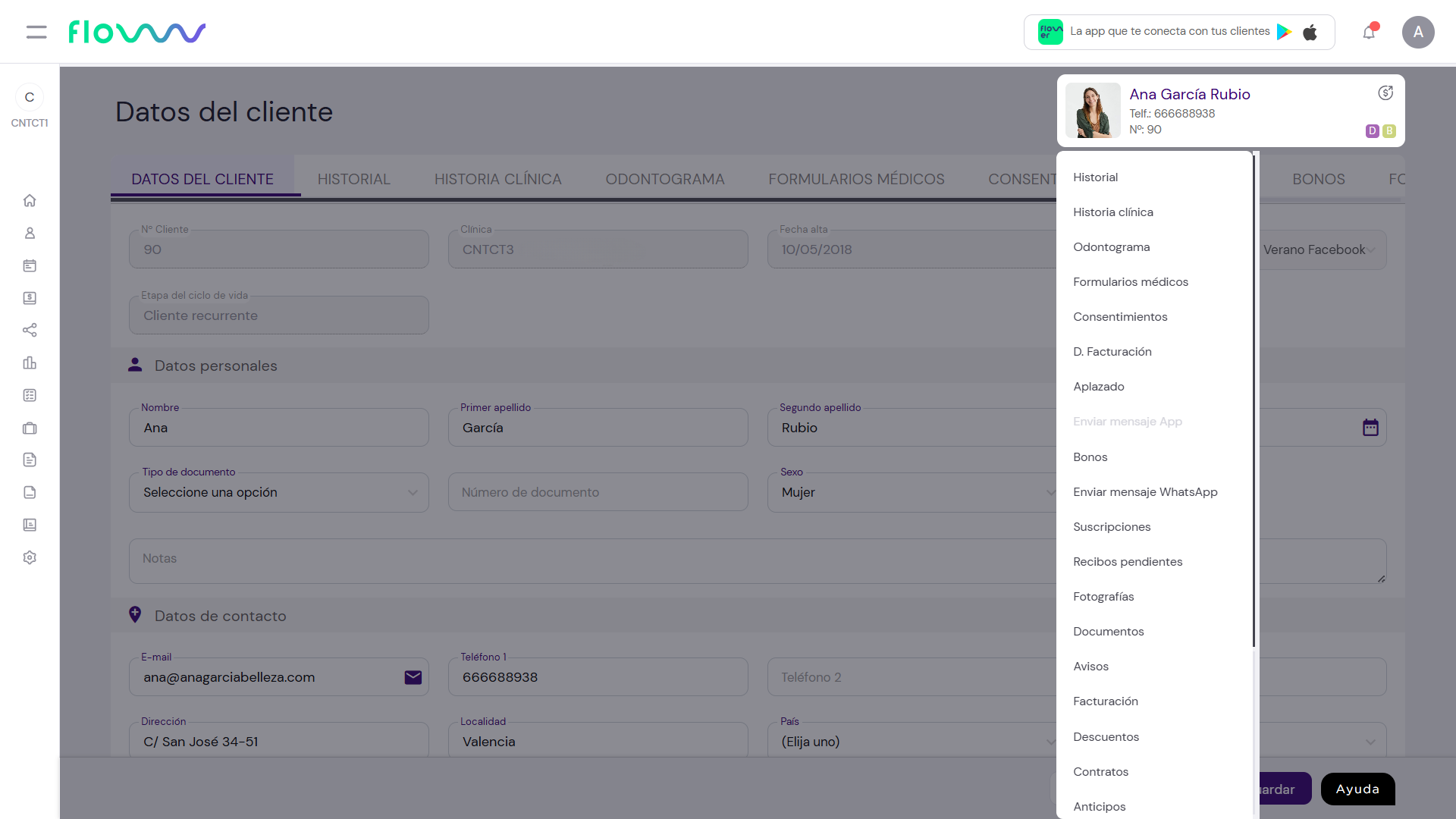
Task: Click the Apple App Store icon
Action: point(1310,32)
